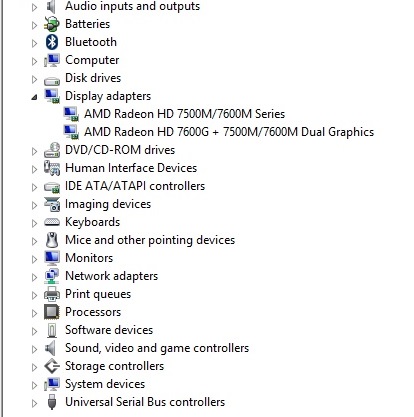The width and height of the screenshot is (414, 417).
Task: Click the icon beside the Radeon Dual Graphics adapter
Action: point(71,132)
